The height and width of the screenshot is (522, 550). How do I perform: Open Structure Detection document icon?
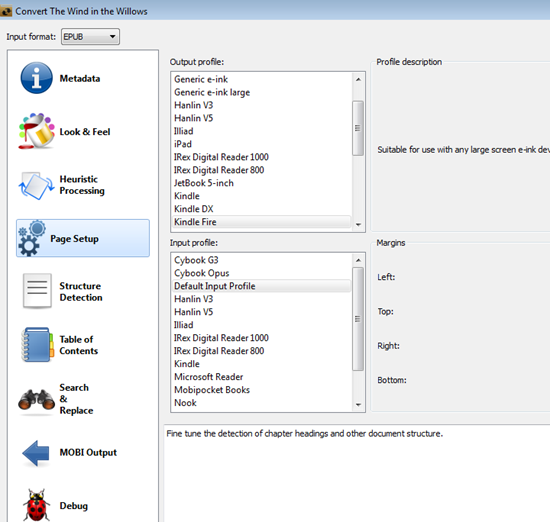[x=37, y=291]
